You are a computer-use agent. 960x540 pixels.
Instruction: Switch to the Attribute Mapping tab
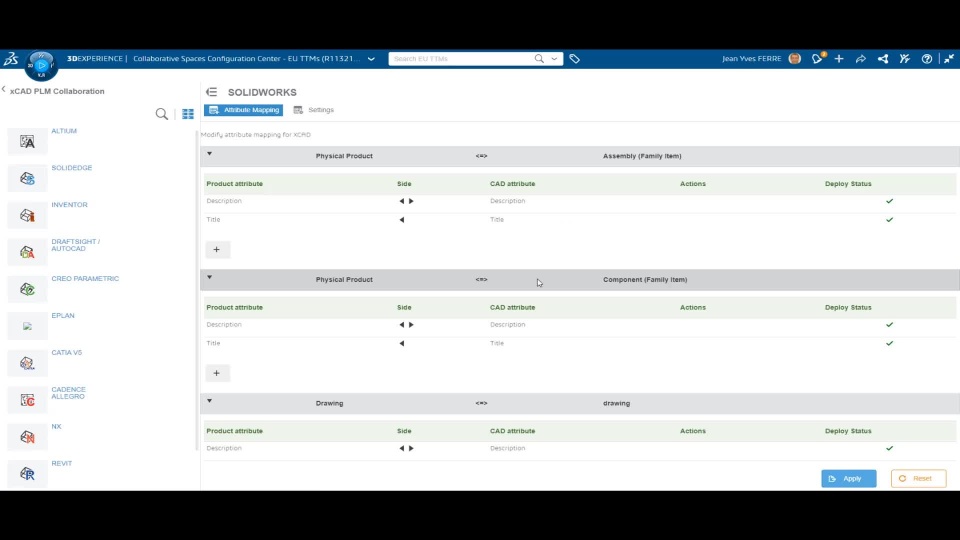(244, 110)
